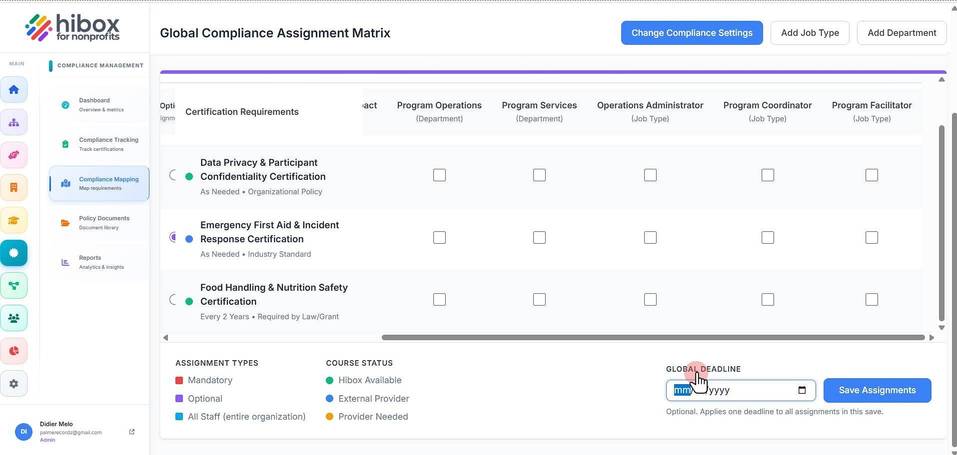Screen dimensions: 957x455
Task: Click Program Services column header
Action: click(540, 111)
